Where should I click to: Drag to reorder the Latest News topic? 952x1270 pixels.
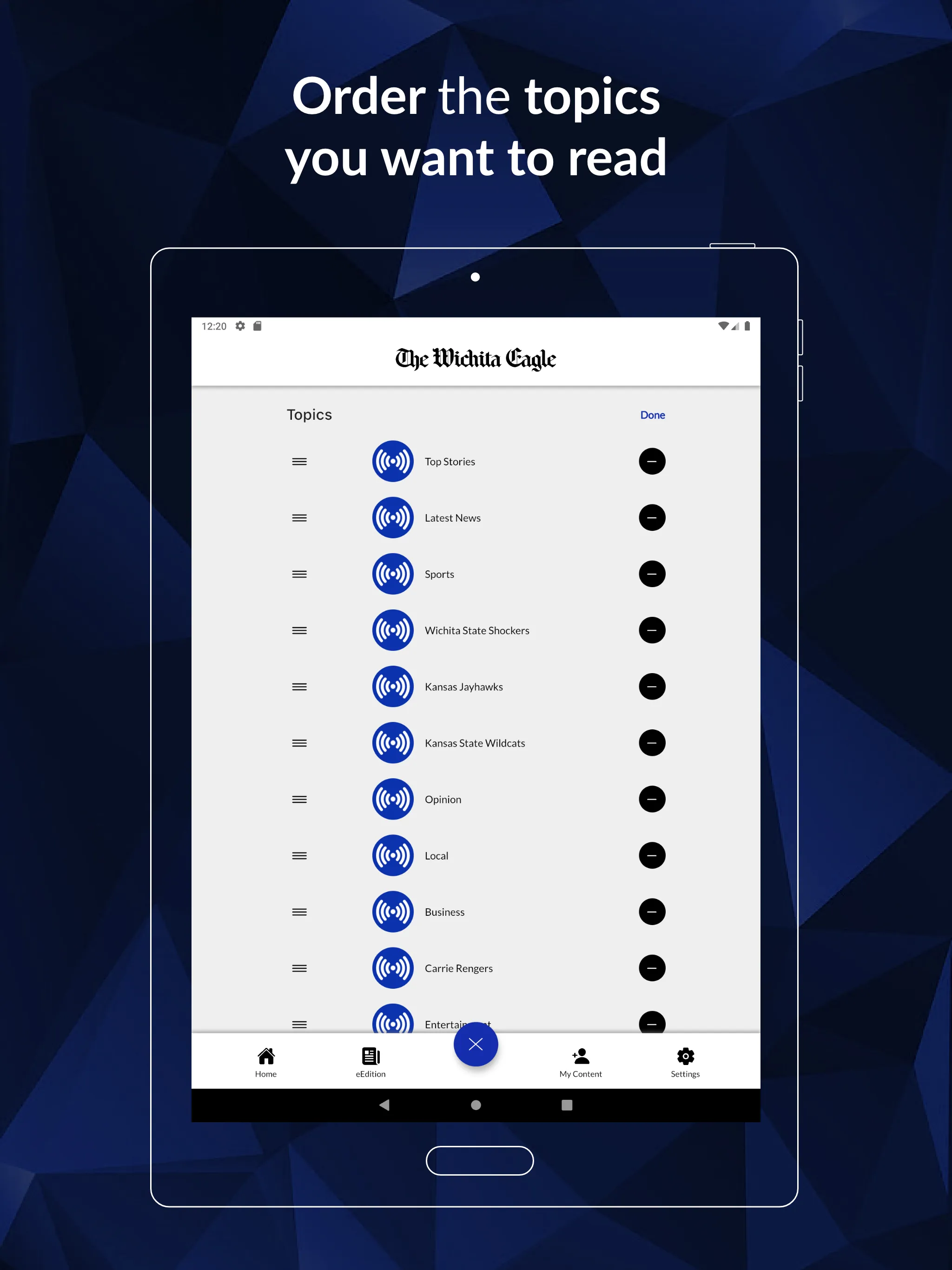tap(299, 517)
